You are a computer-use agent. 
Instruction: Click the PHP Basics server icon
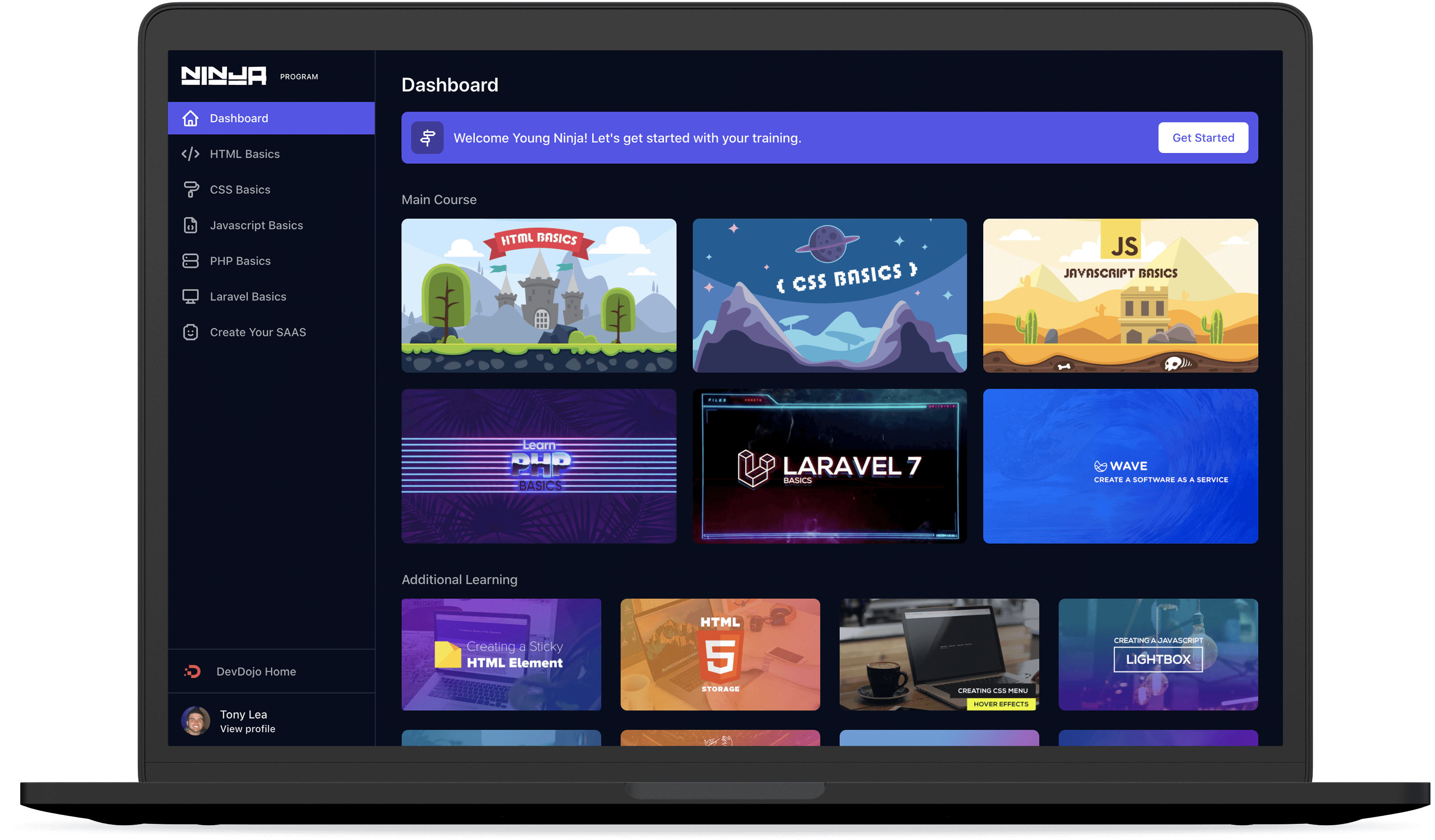coord(190,260)
